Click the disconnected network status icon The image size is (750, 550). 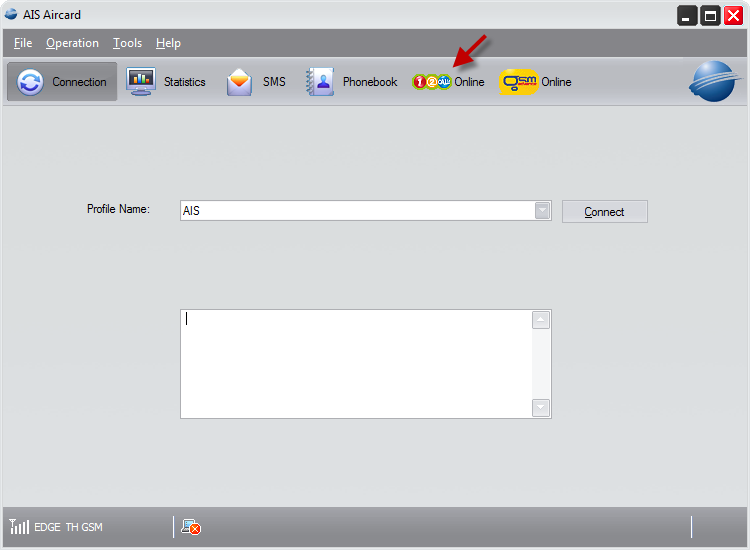click(x=191, y=527)
